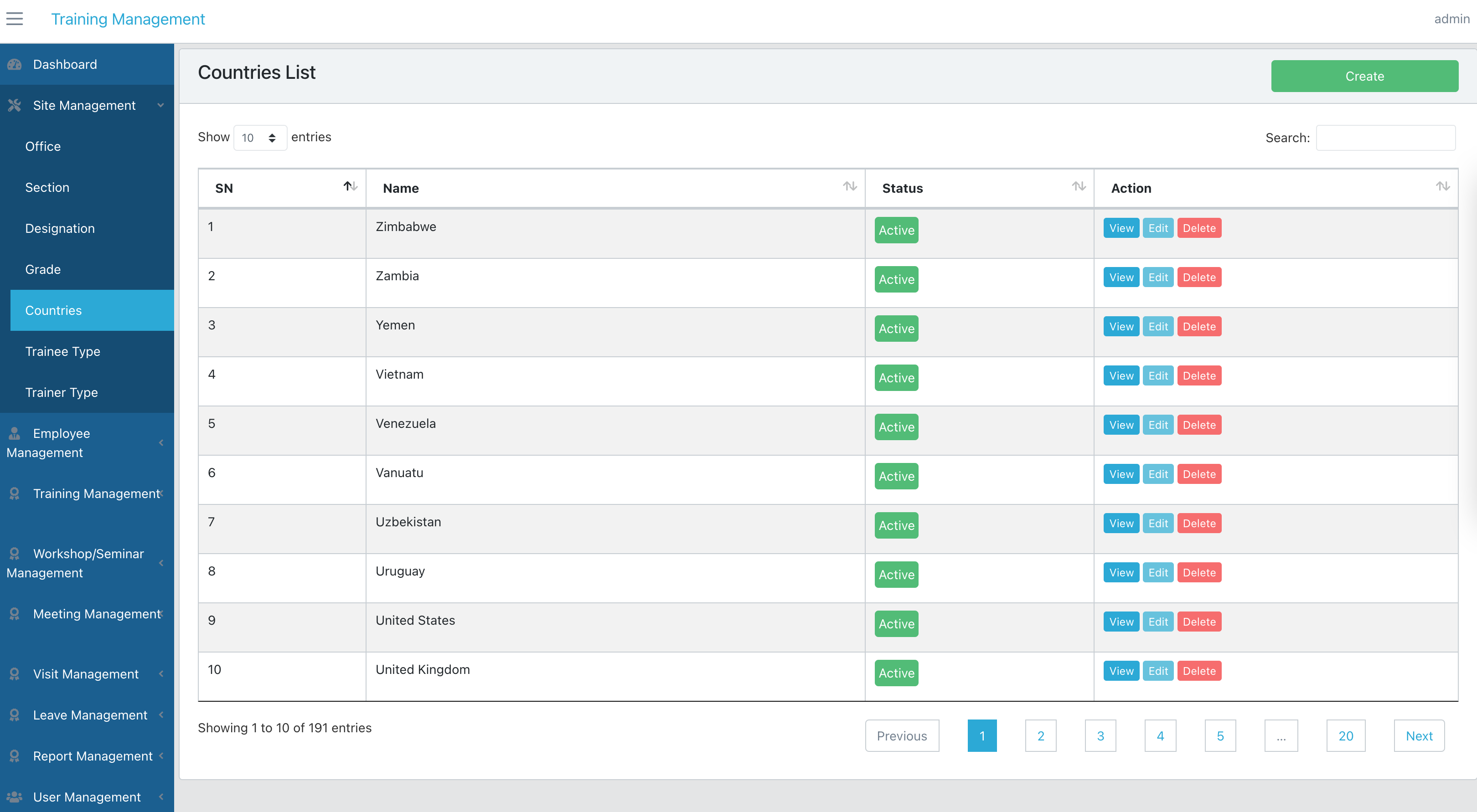
Task: Open the Show entries count dropdown
Action: point(260,138)
